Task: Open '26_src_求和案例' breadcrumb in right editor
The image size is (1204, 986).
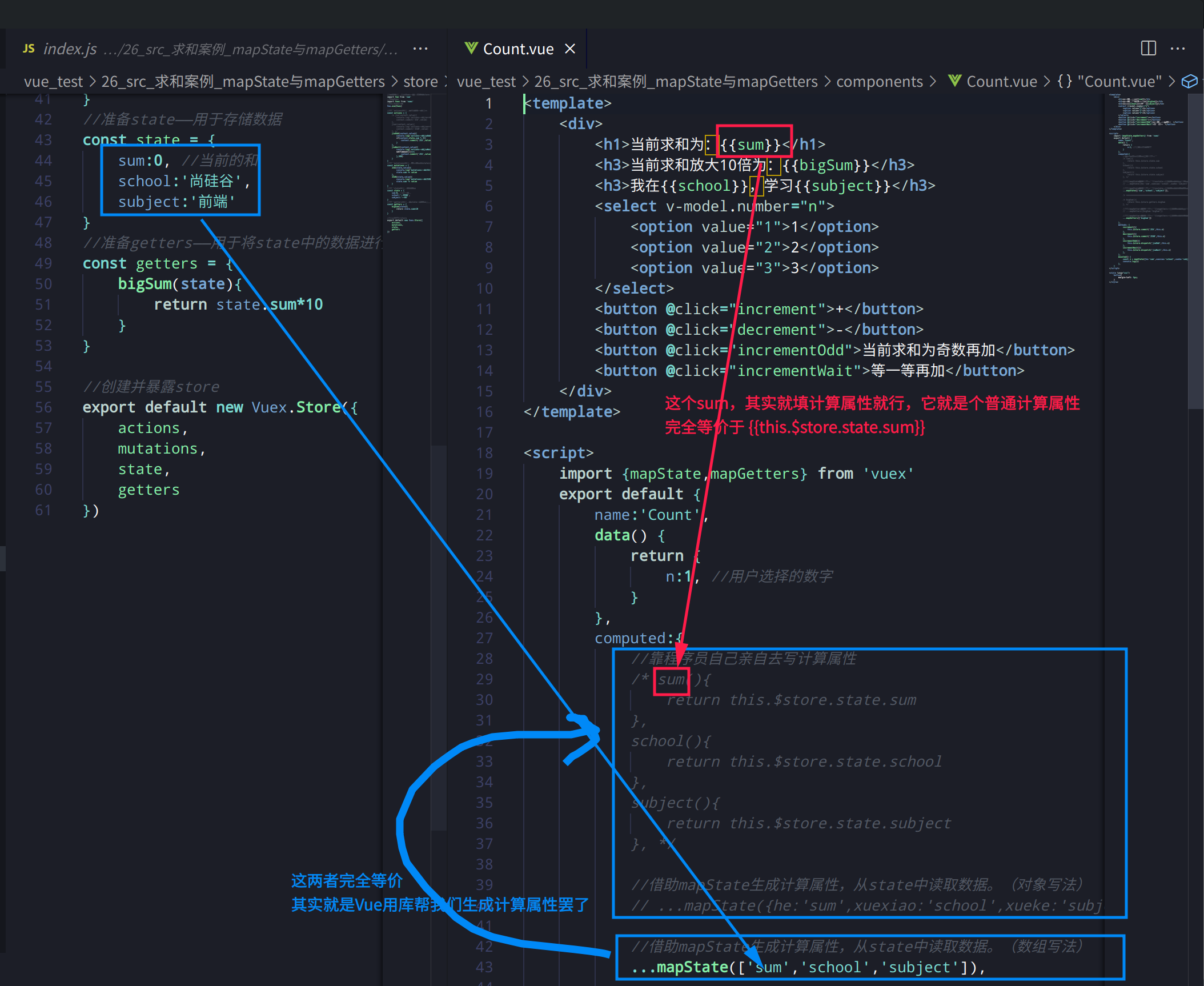Action: 676,82
